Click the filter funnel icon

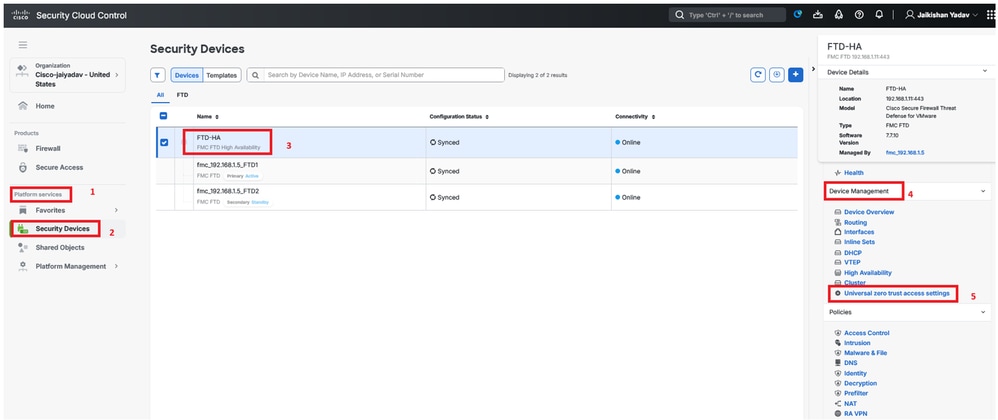click(158, 75)
